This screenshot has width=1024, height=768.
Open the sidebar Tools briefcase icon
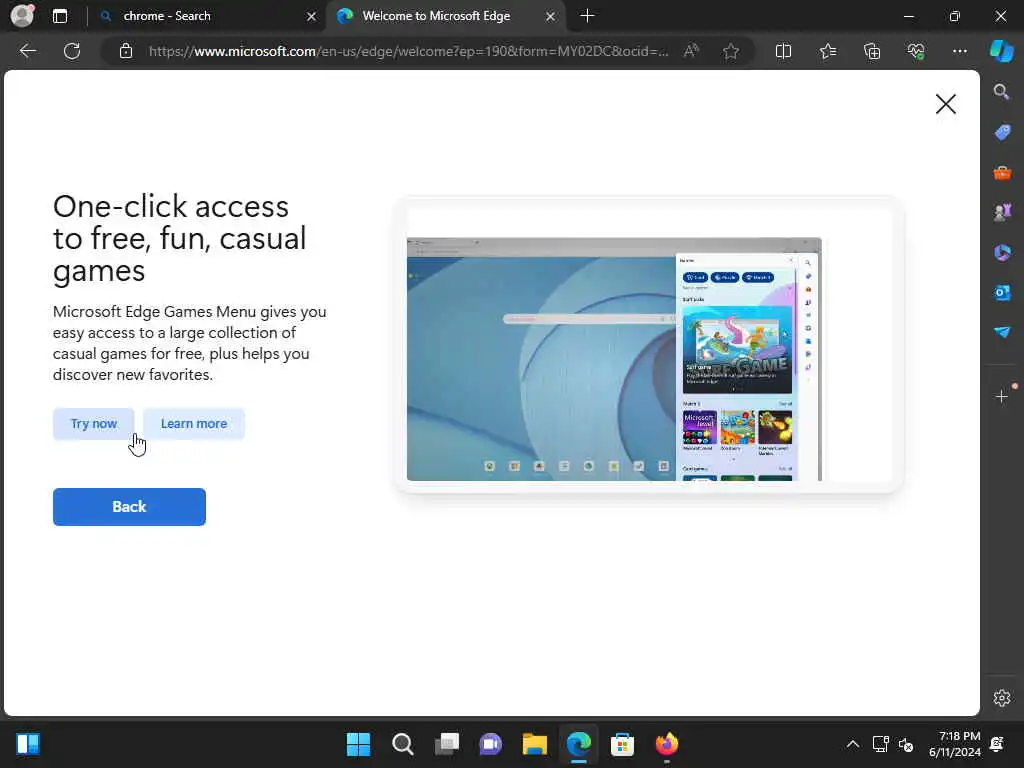point(1002,172)
